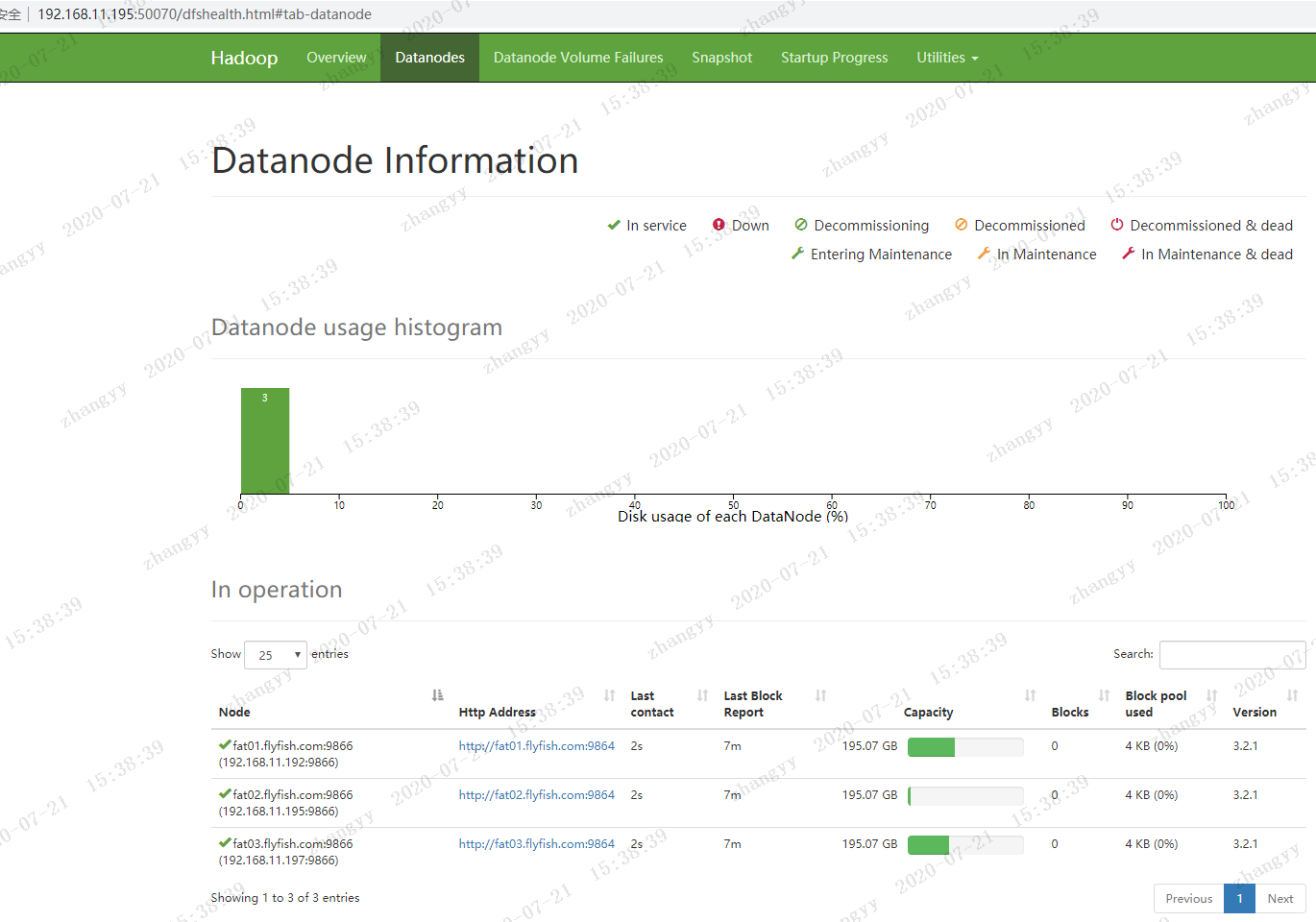Click the red Down legend icon
The height and width of the screenshot is (922, 1316).
click(x=719, y=225)
